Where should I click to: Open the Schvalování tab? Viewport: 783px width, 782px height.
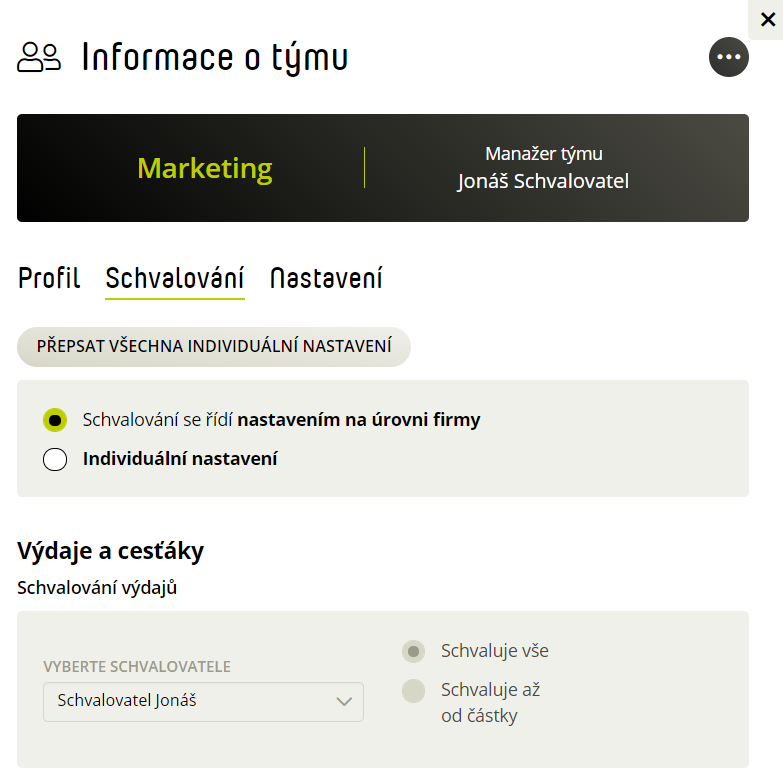175,278
